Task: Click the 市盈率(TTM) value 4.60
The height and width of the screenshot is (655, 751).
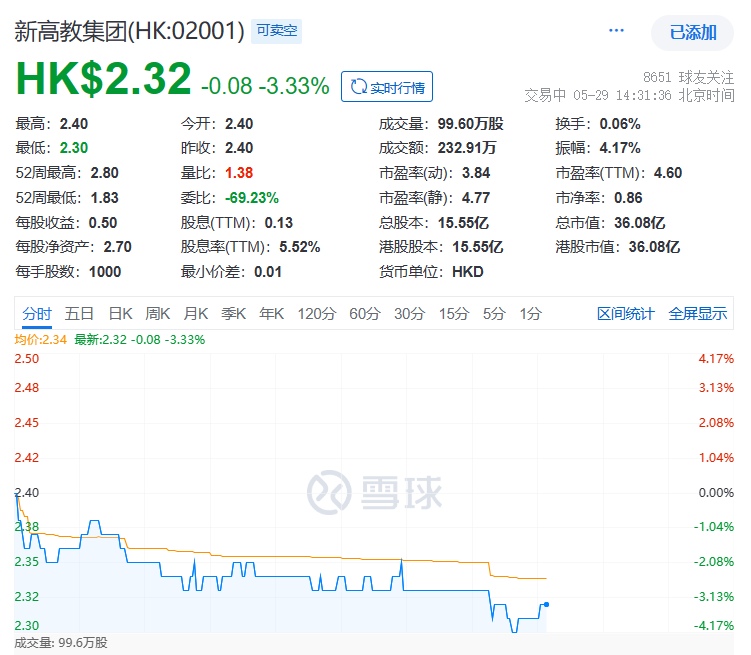Action: (x=668, y=173)
